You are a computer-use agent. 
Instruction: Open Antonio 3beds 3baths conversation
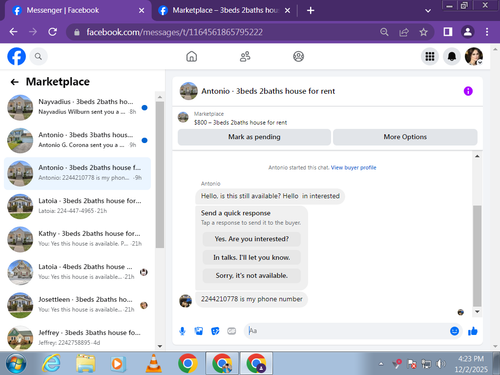coord(77,140)
